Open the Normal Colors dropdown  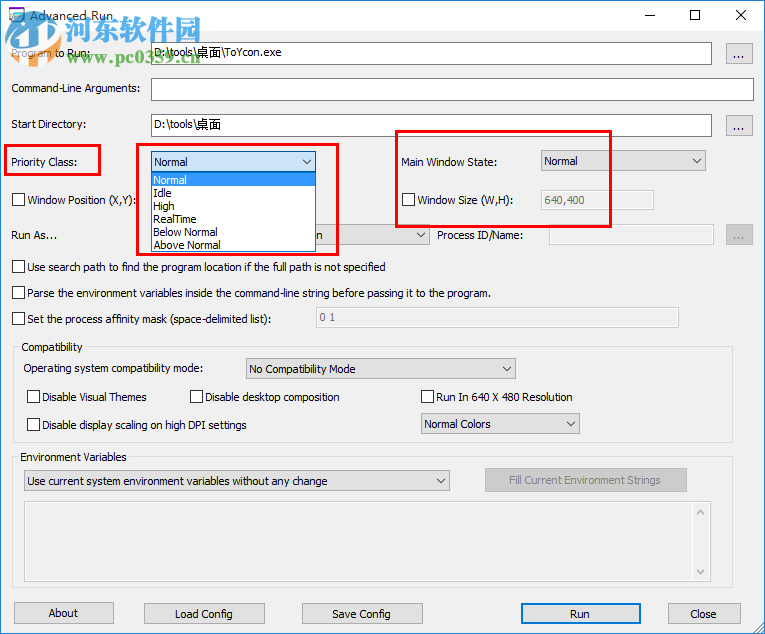500,424
